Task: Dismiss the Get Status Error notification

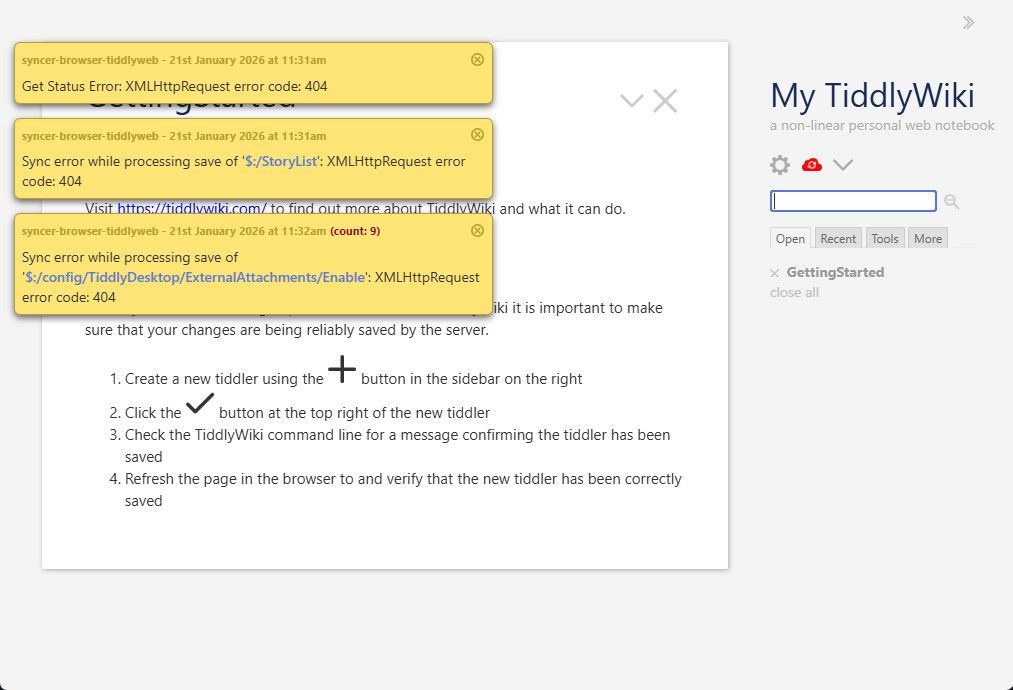Action: (x=477, y=60)
